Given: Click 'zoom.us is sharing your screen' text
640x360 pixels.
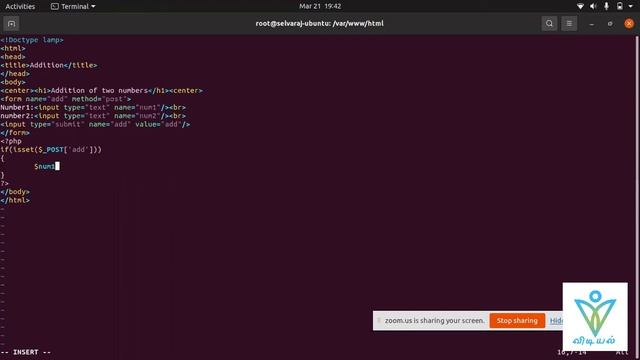Looking at the screenshot, I should click(x=434, y=320).
